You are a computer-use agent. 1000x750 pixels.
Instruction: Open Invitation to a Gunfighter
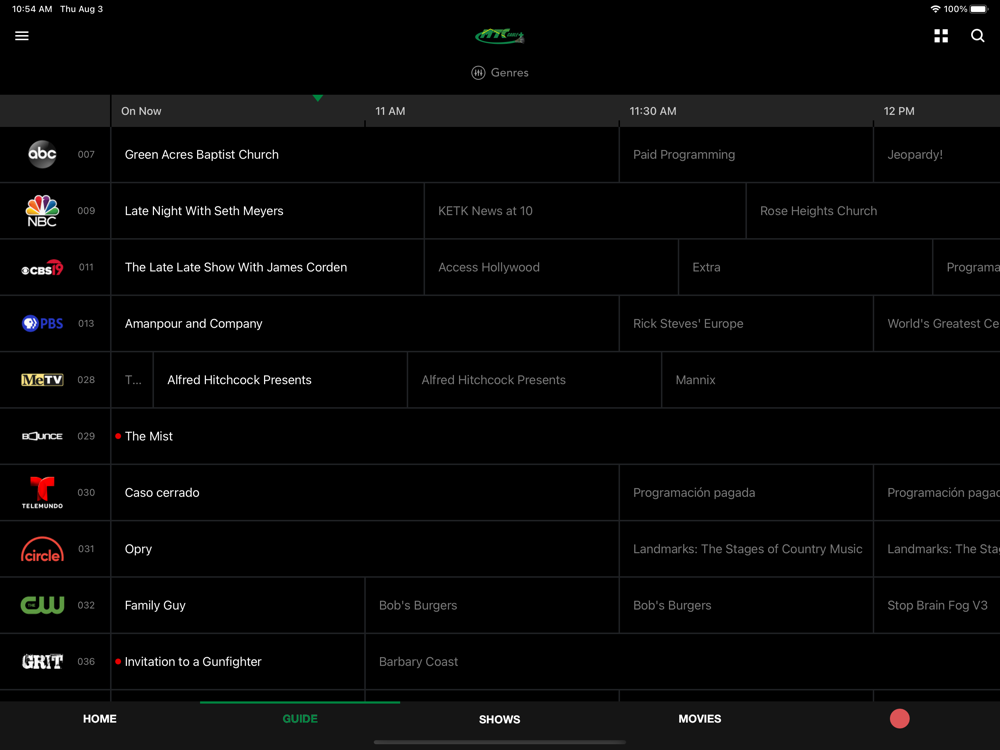coord(238,661)
